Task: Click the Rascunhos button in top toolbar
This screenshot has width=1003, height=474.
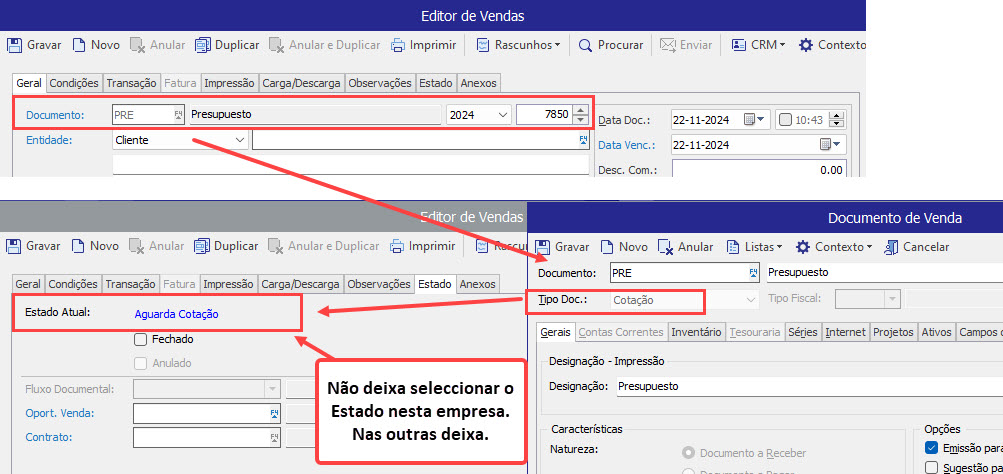Action: [x=518, y=45]
